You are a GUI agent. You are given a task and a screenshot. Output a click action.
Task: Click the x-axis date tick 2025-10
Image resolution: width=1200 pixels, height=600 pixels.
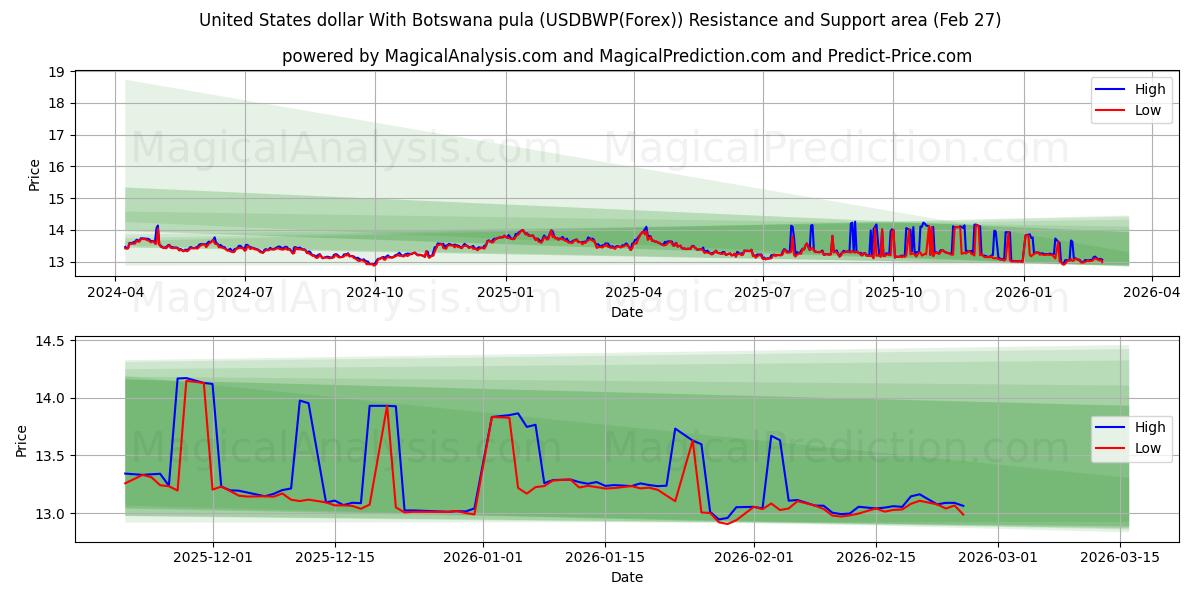(x=893, y=292)
